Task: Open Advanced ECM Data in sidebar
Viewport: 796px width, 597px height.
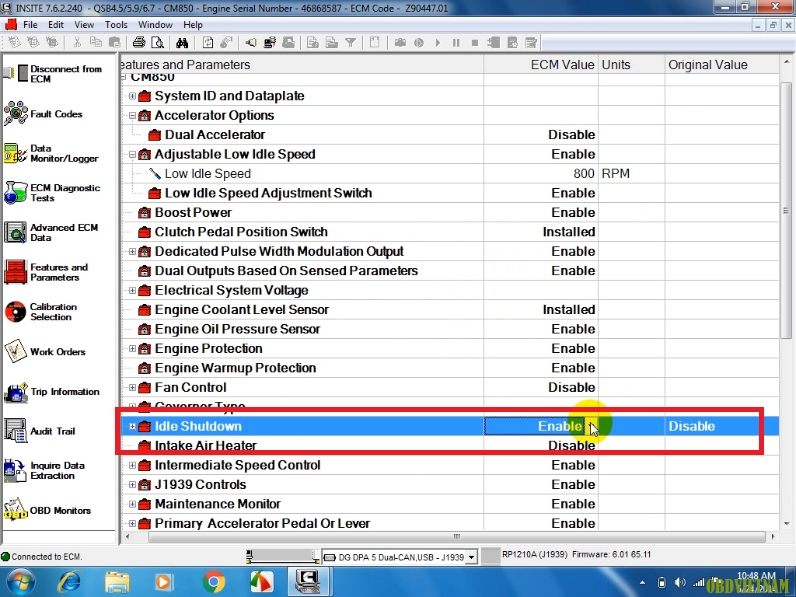Action: (51, 233)
